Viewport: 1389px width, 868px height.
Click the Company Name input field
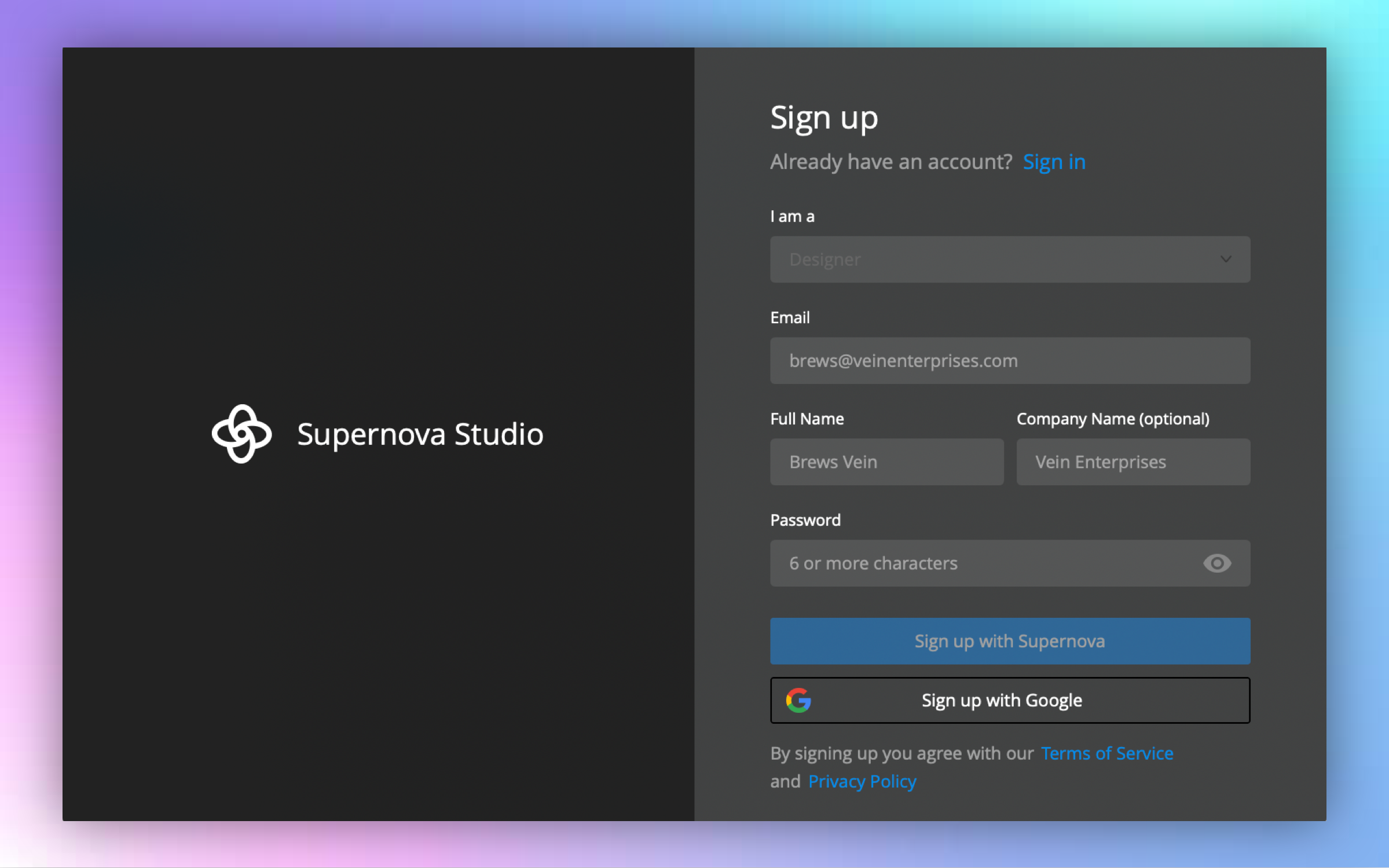[1133, 462]
